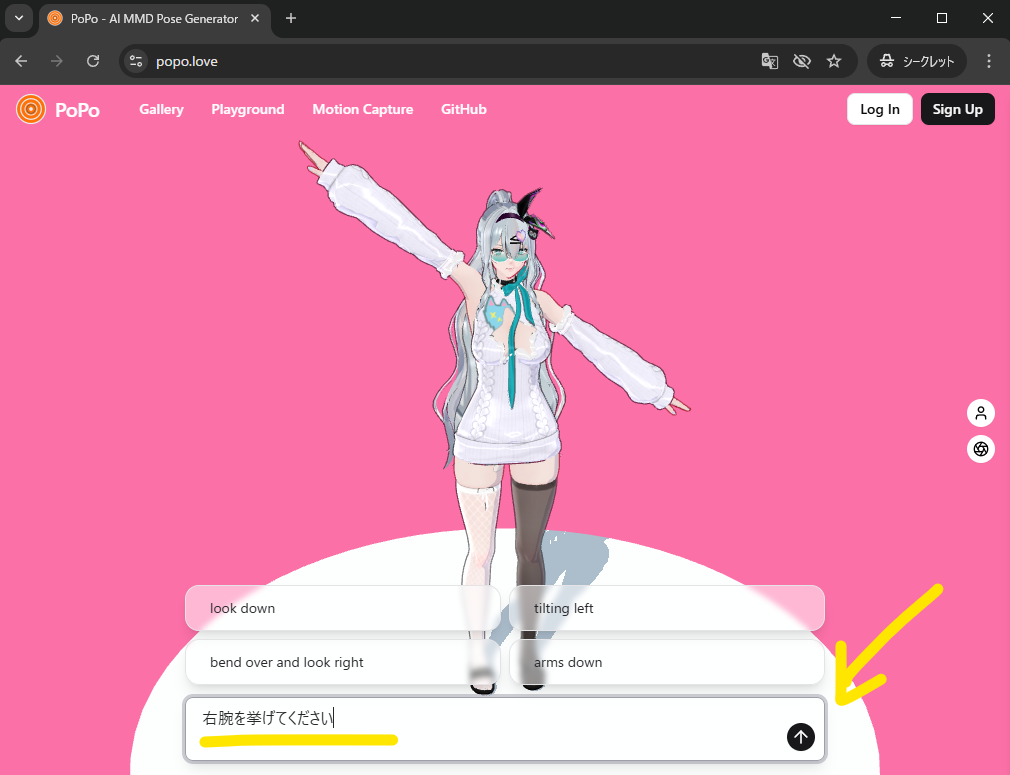Choose the "look down" pose suggestion
1010x775 pixels.
coord(342,608)
